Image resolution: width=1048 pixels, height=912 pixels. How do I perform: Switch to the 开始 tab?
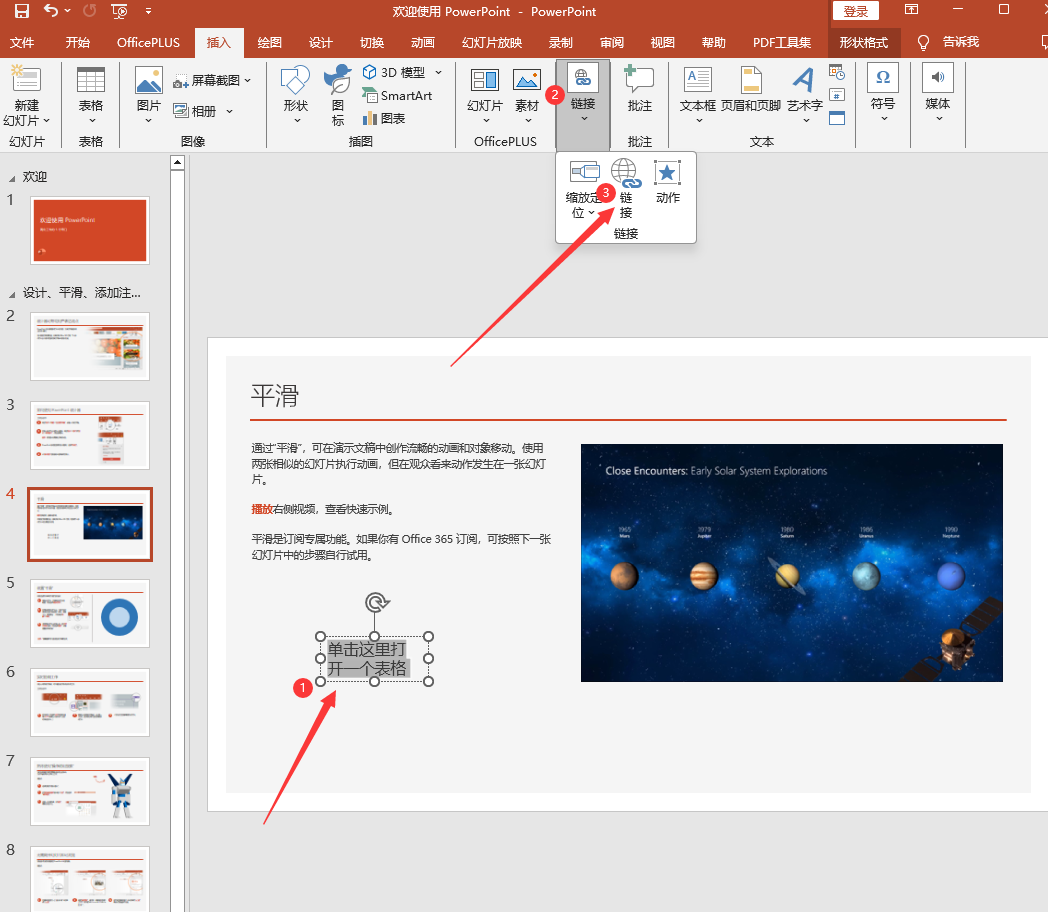(78, 42)
